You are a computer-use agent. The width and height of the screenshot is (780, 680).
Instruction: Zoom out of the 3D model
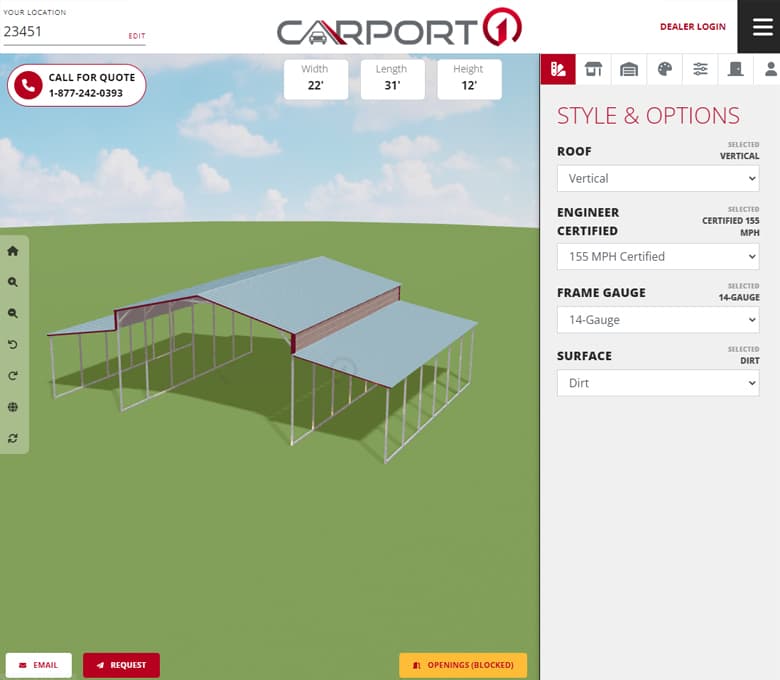coord(13,314)
